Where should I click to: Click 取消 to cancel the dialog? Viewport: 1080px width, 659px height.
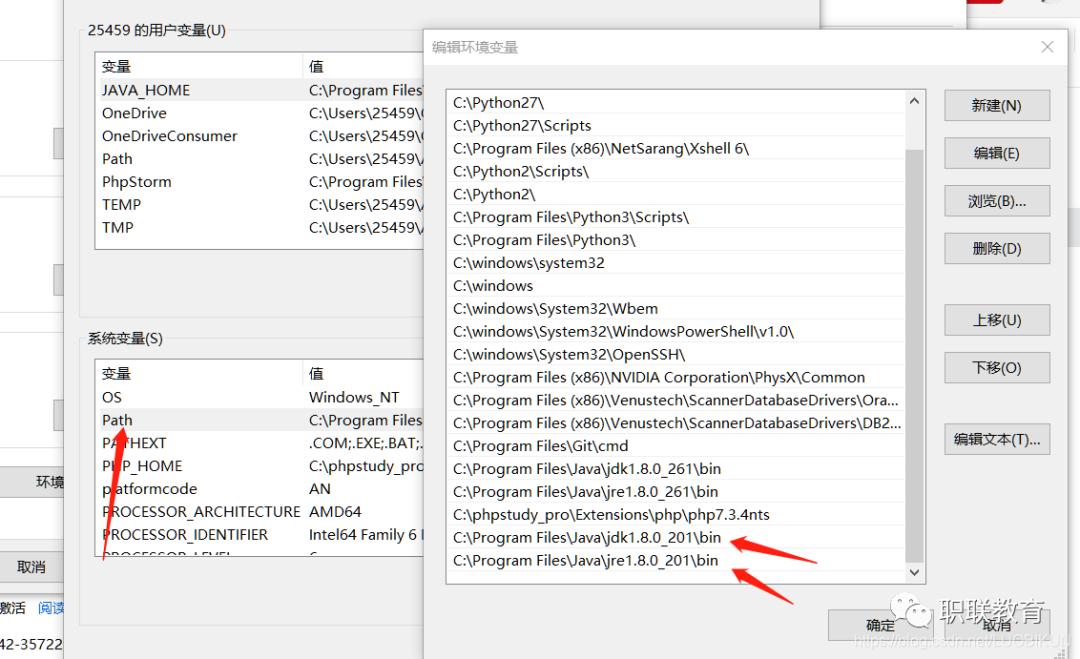click(995, 624)
